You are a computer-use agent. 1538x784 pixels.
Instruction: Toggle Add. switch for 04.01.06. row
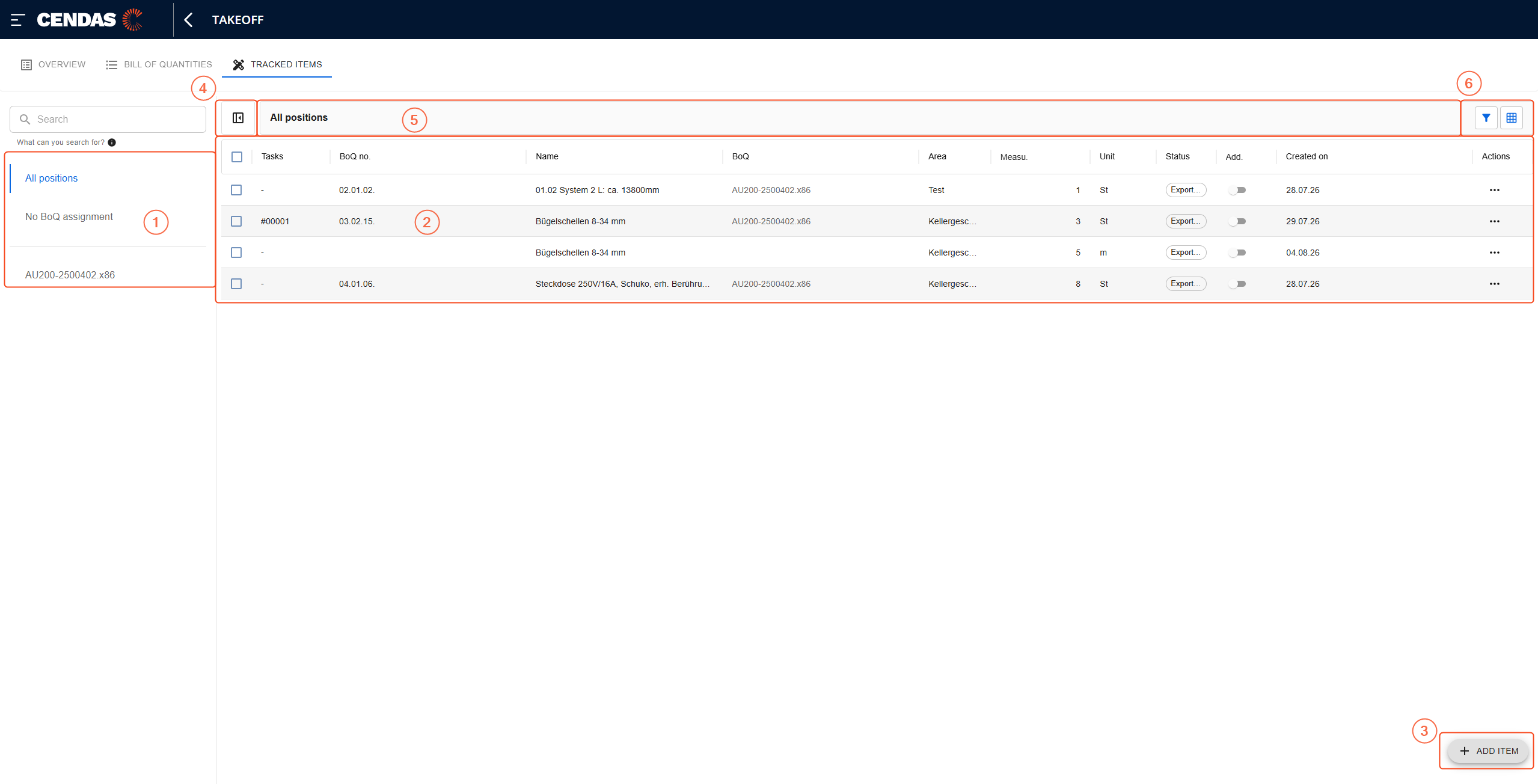[x=1237, y=284]
